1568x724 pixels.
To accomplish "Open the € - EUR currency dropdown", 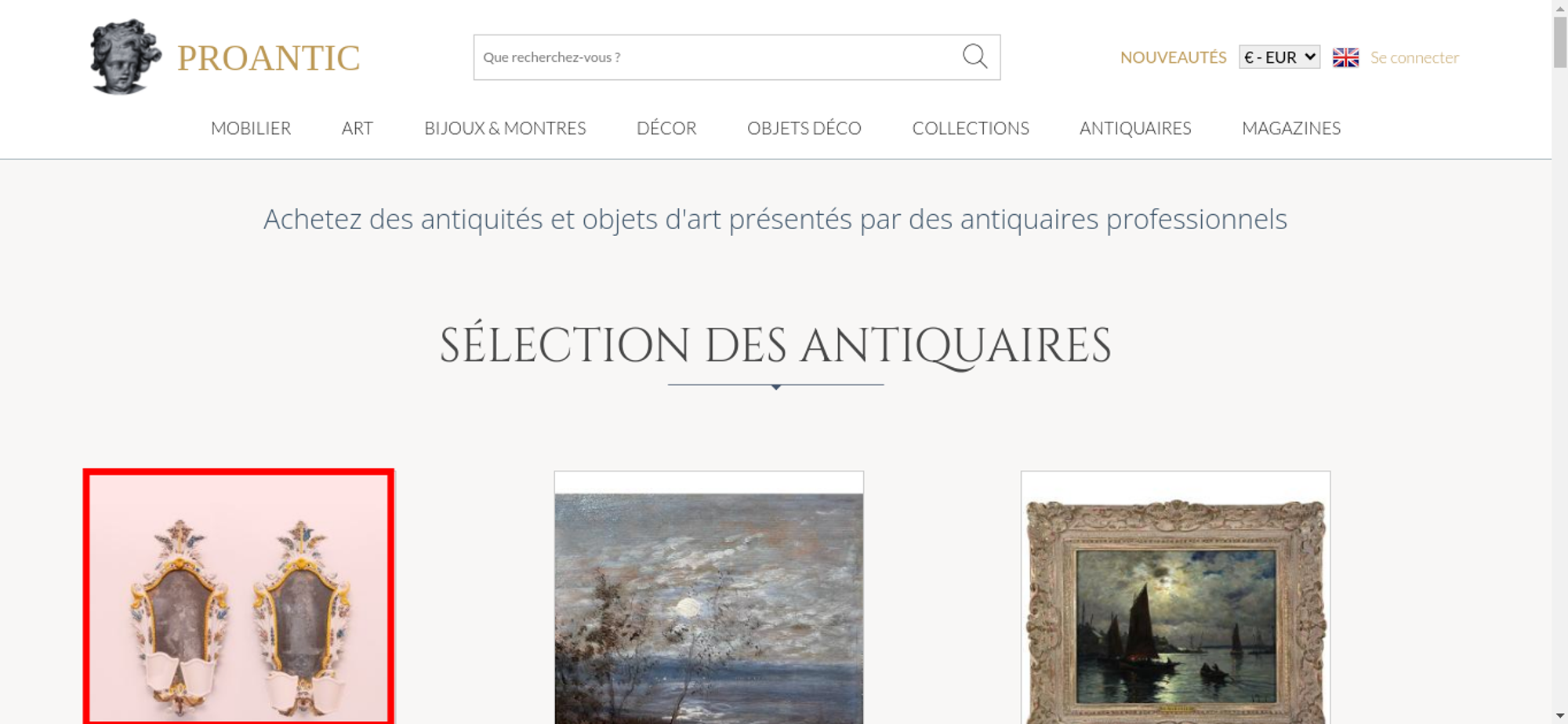I will click(x=1279, y=57).
